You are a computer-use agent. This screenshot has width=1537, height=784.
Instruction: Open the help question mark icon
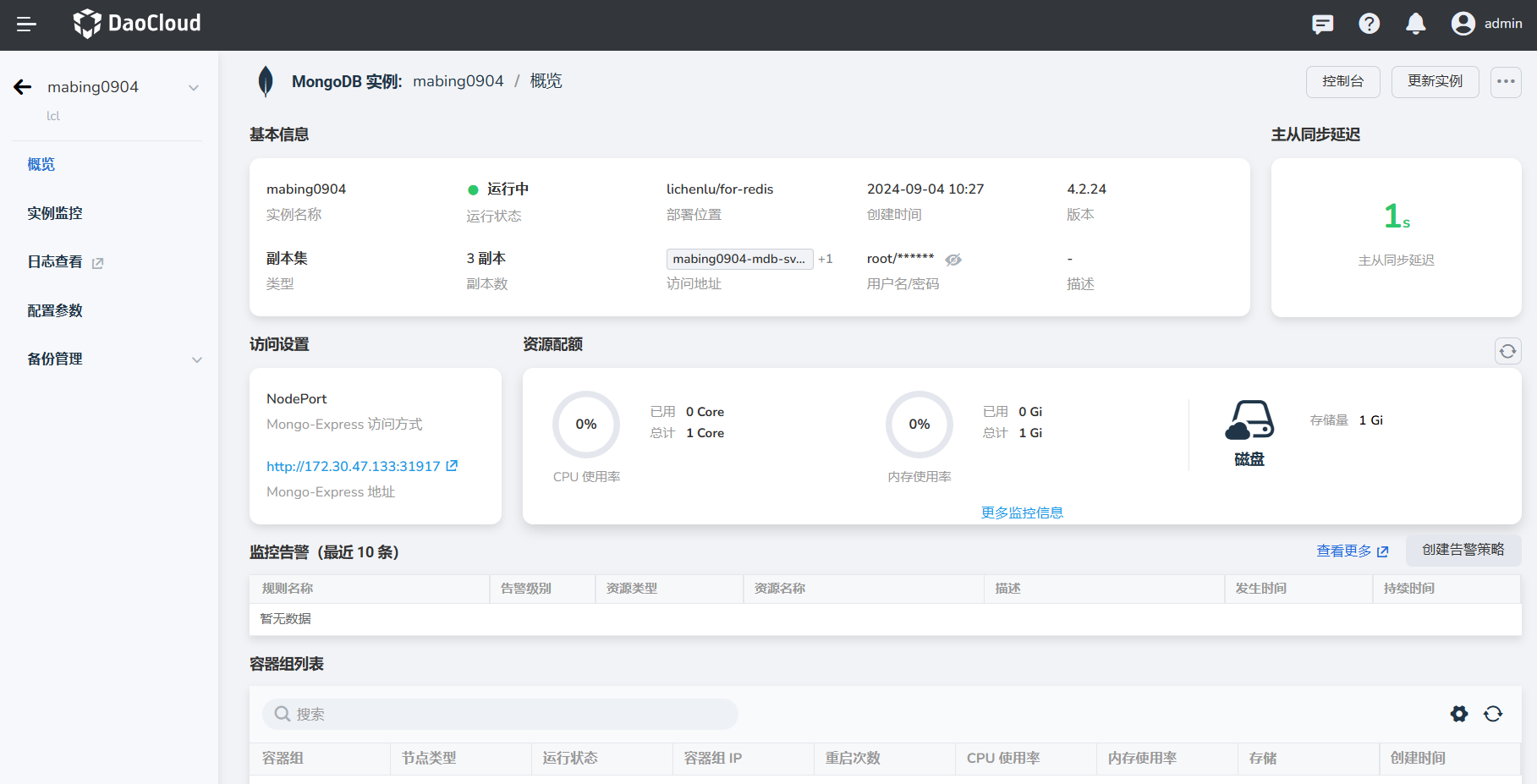[x=1369, y=25]
